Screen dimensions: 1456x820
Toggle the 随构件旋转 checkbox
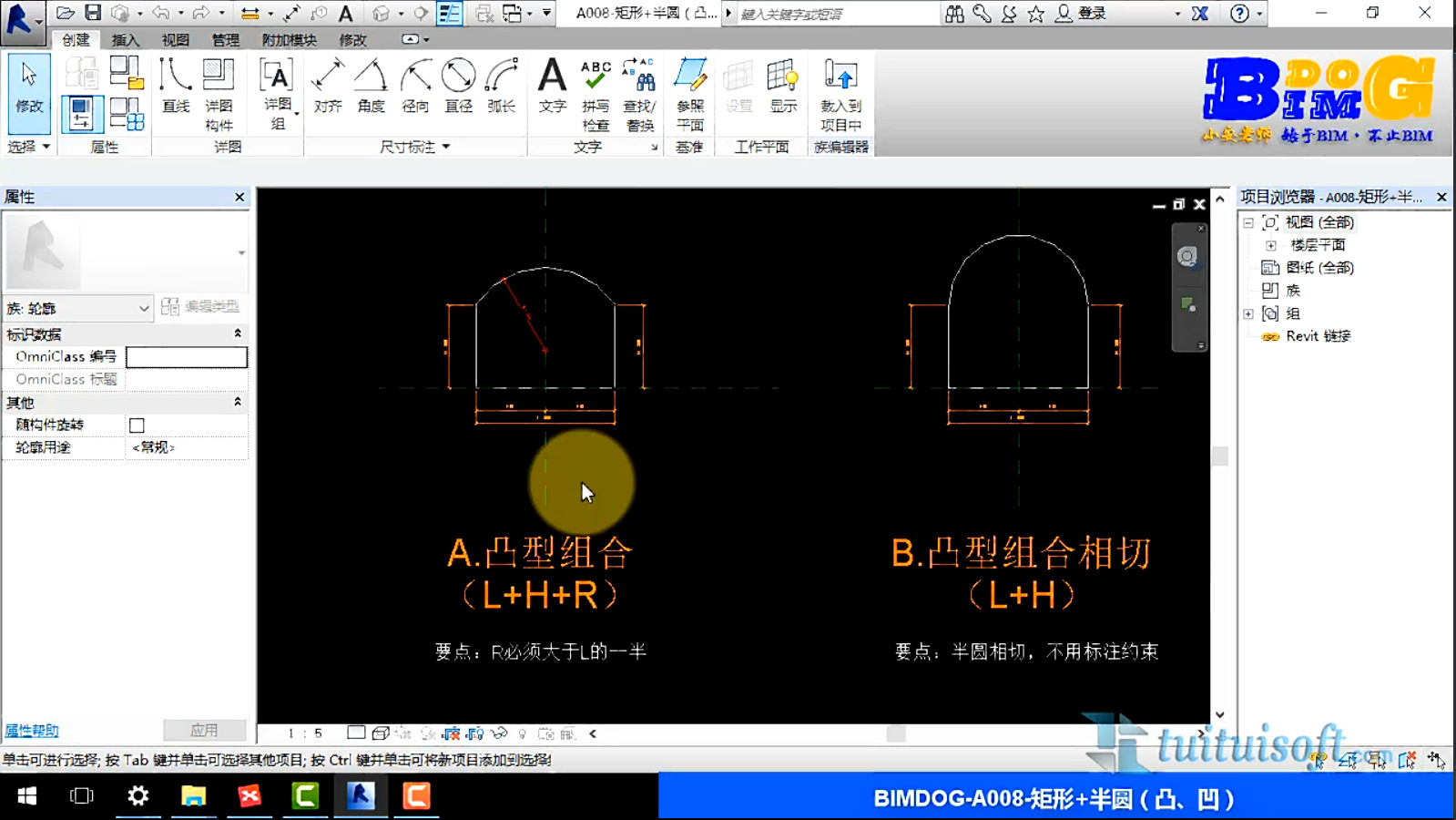137,425
